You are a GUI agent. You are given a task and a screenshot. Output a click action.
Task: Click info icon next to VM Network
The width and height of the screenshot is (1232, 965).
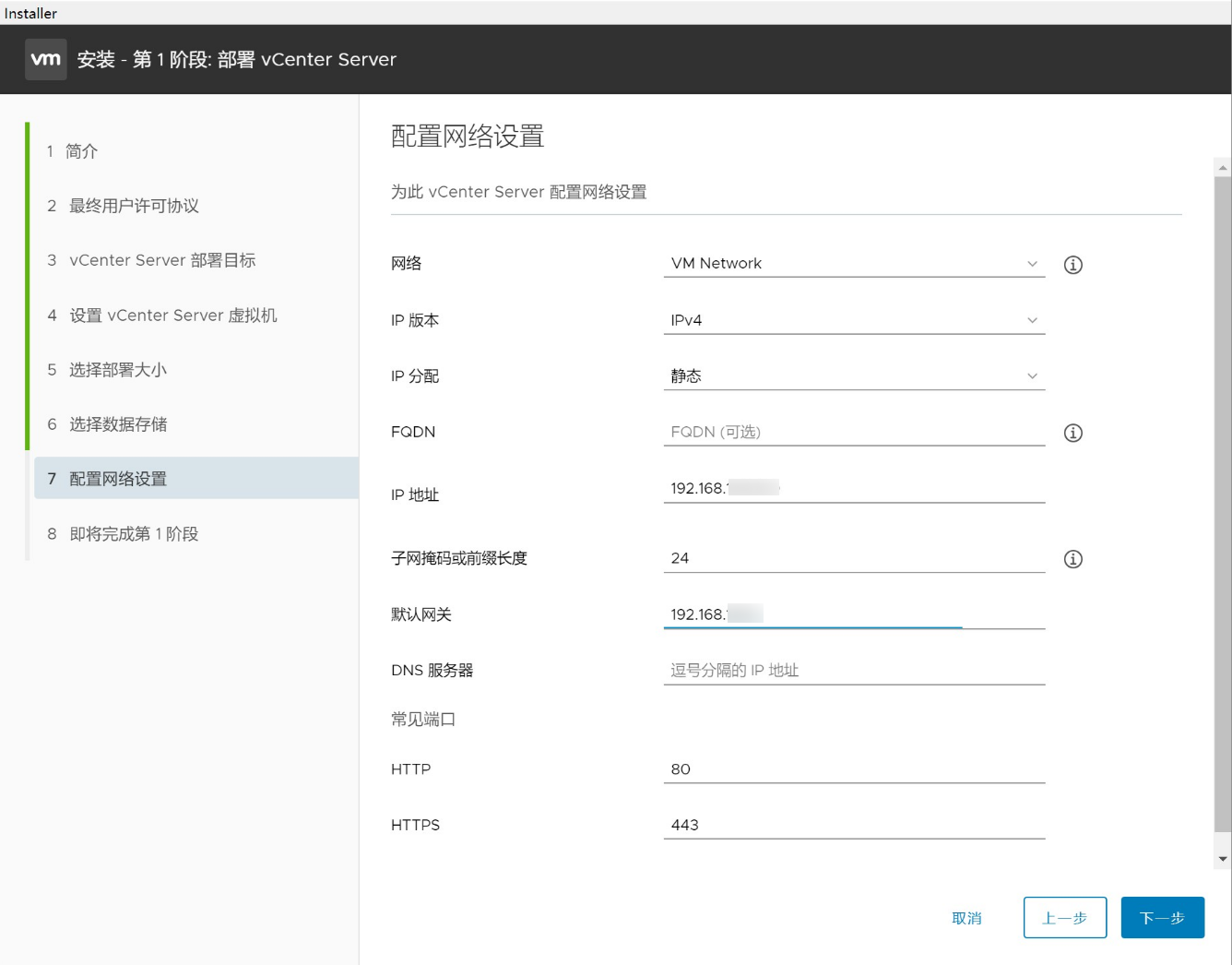click(x=1072, y=265)
